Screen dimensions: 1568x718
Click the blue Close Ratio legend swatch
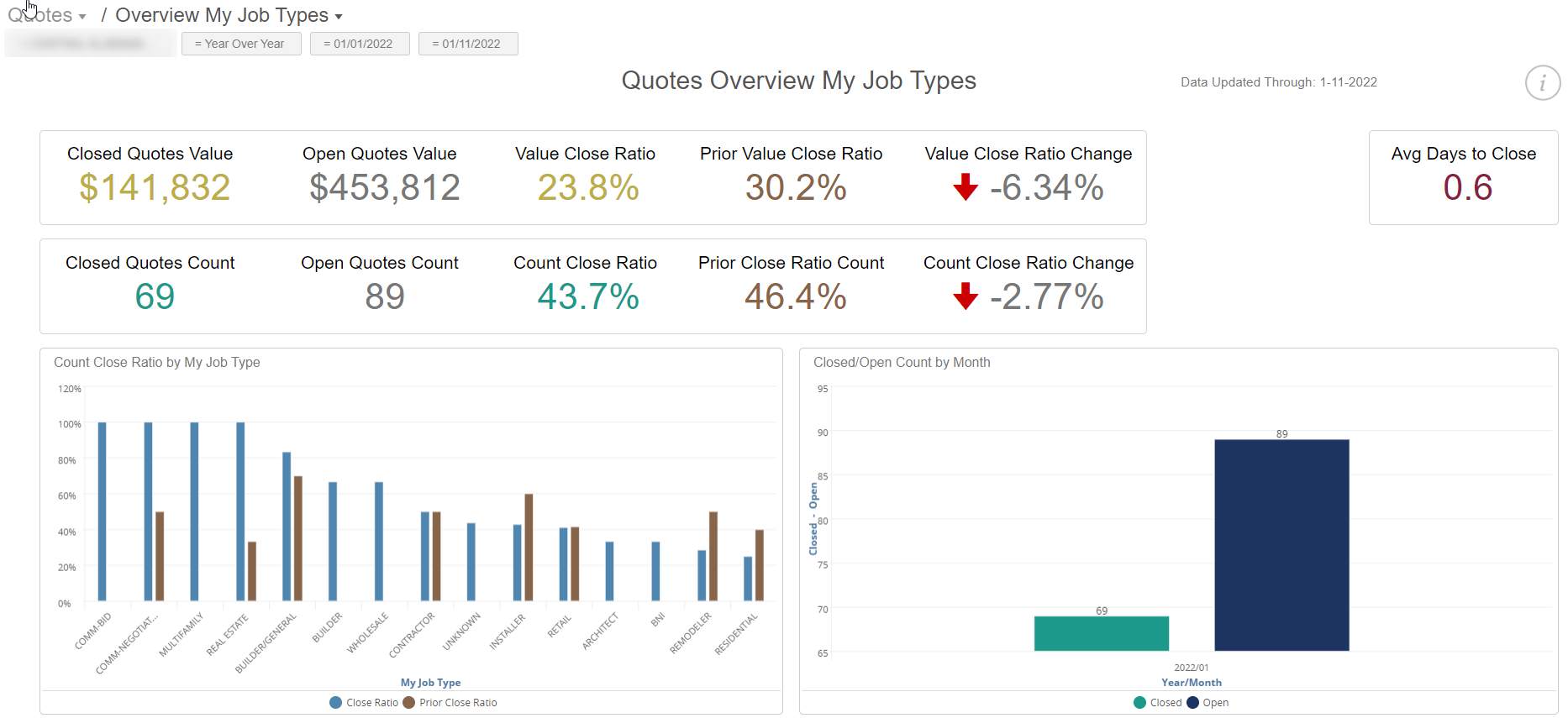336,703
